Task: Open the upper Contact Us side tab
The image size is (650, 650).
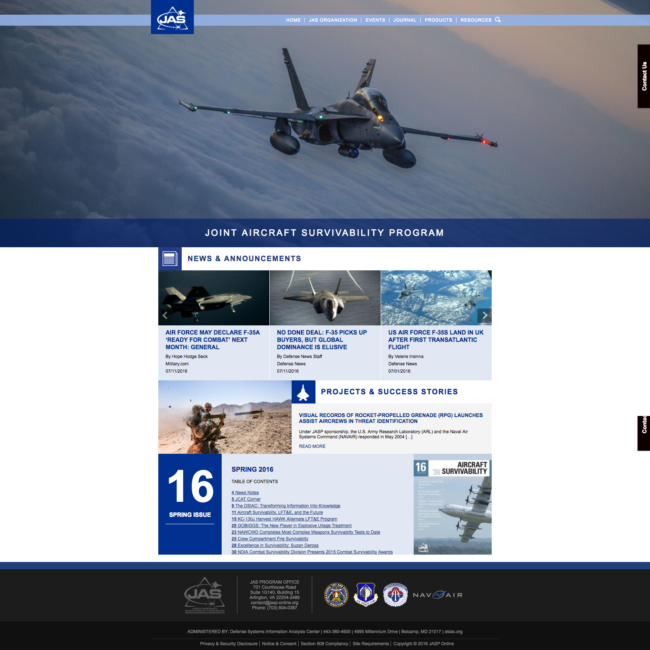Action: (644, 76)
